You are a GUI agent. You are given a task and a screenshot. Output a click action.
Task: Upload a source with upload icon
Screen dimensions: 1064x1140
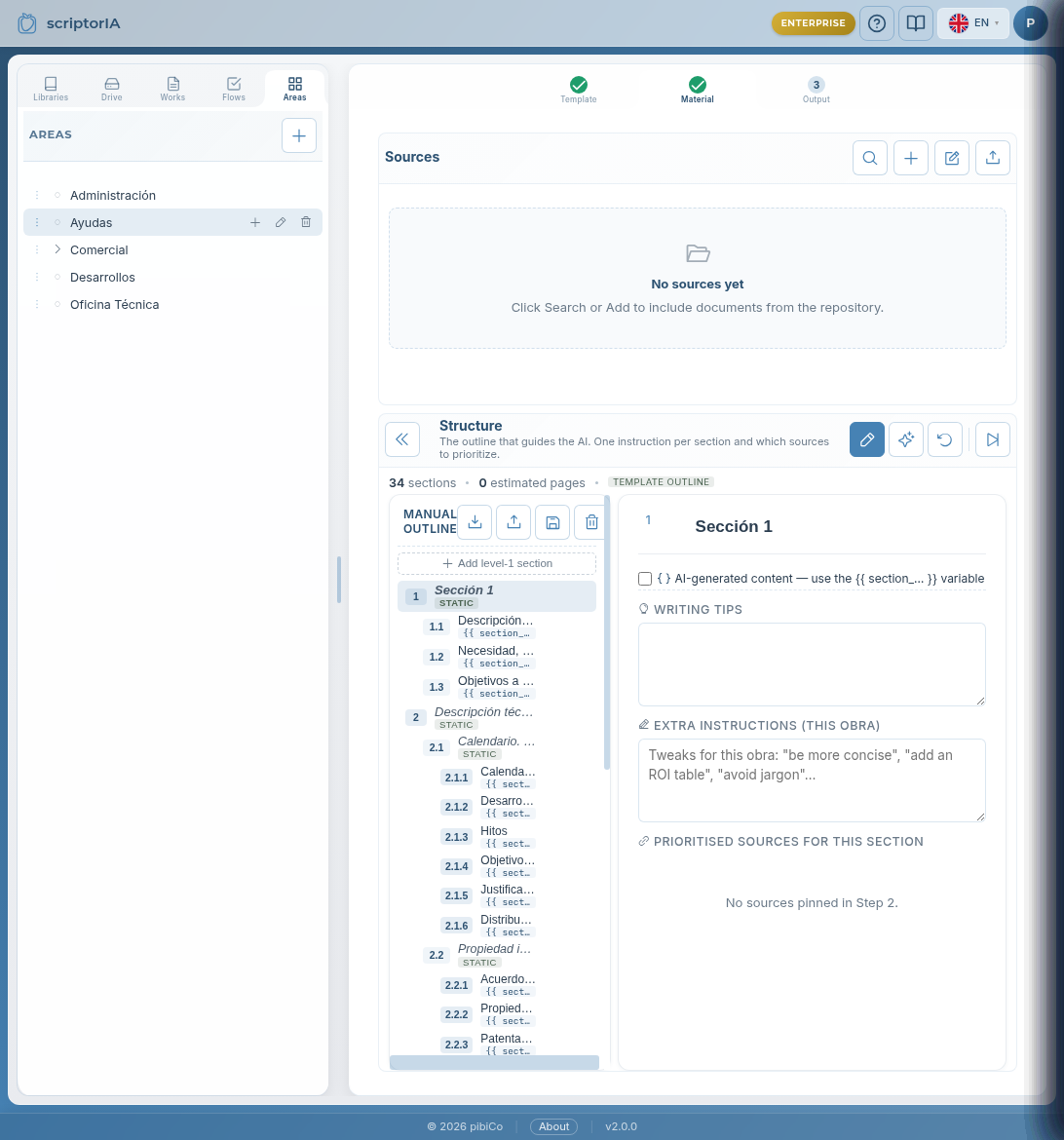click(x=993, y=158)
